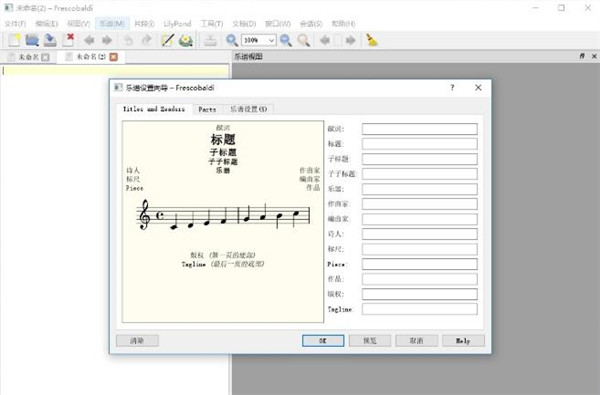600x395 pixels.
Task: Go to previous document with back arrow
Action: pyautogui.click(x=89, y=40)
